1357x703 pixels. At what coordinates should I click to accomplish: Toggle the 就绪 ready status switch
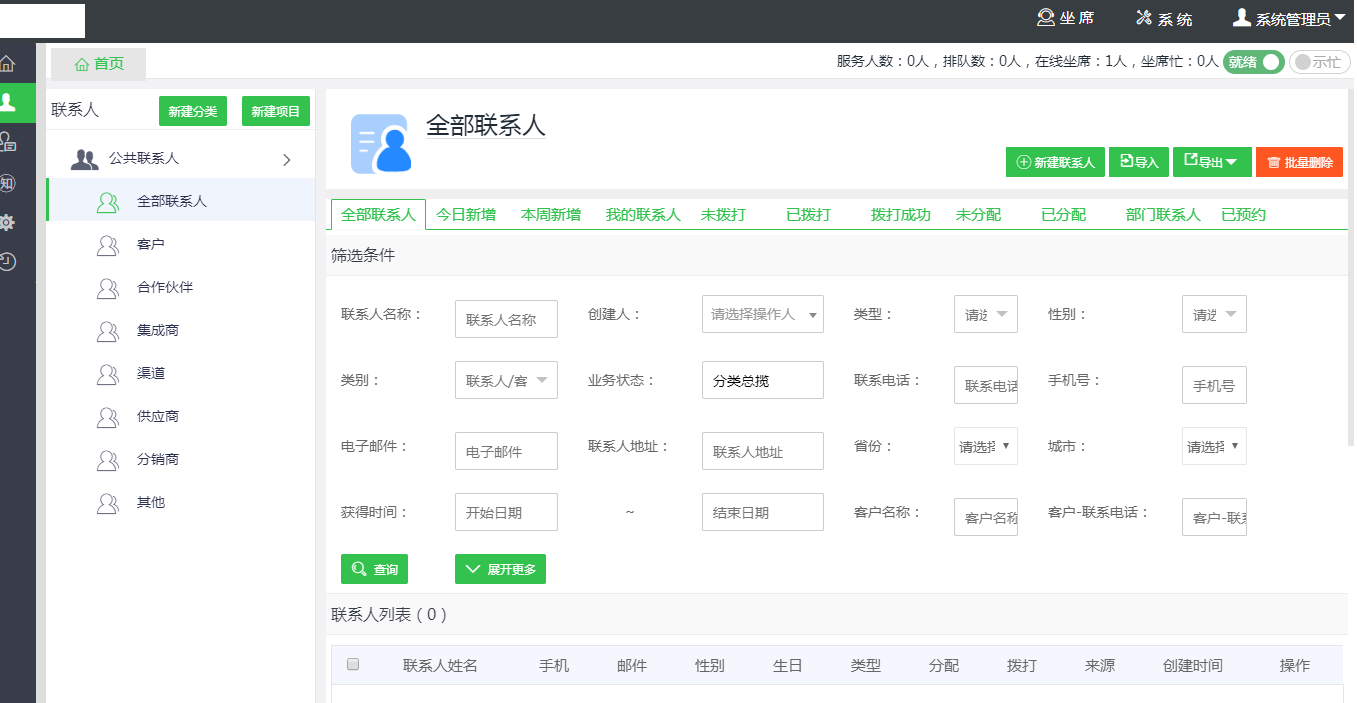[1253, 62]
